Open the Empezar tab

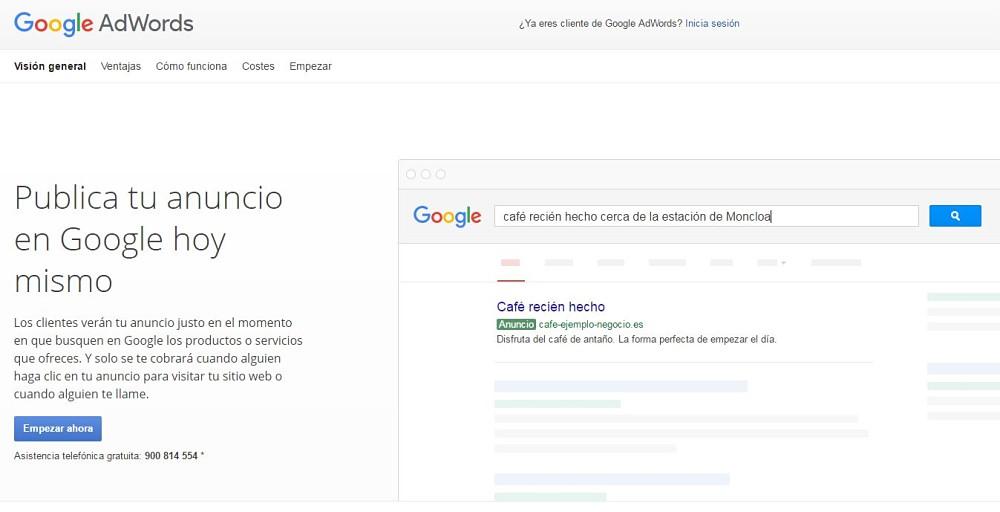(x=311, y=66)
